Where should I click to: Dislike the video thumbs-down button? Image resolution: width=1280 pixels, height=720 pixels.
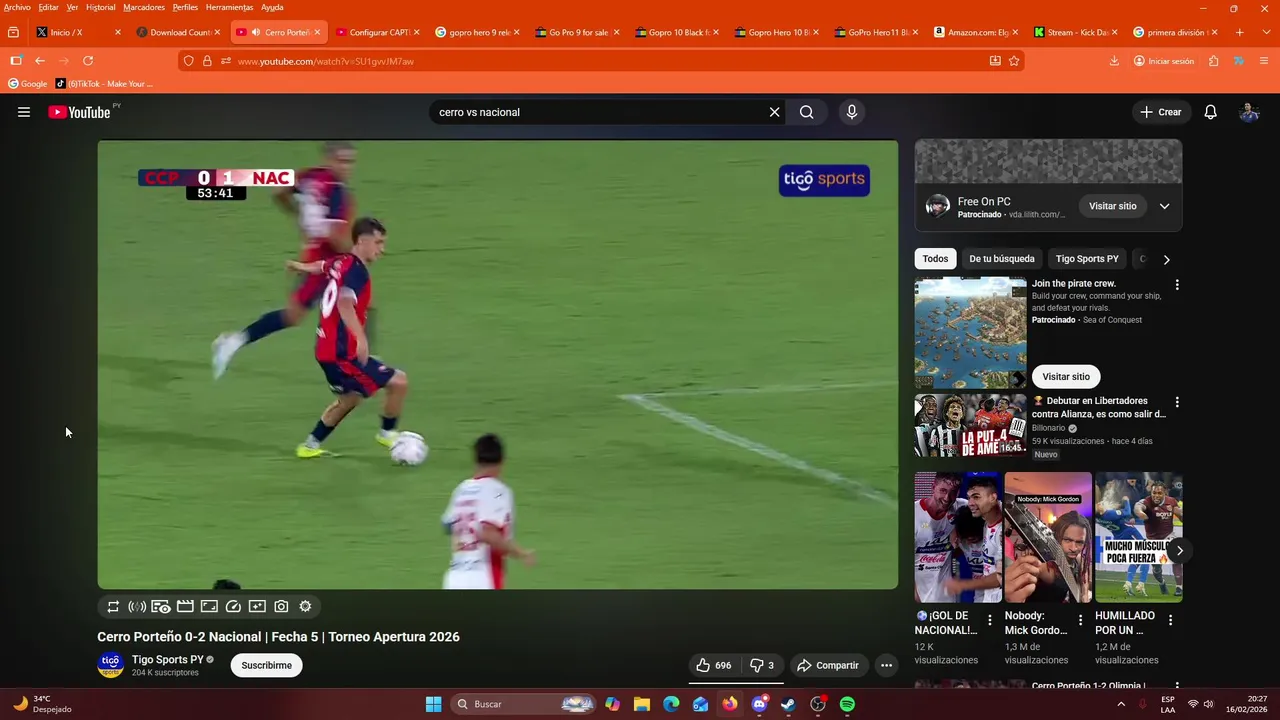762,665
